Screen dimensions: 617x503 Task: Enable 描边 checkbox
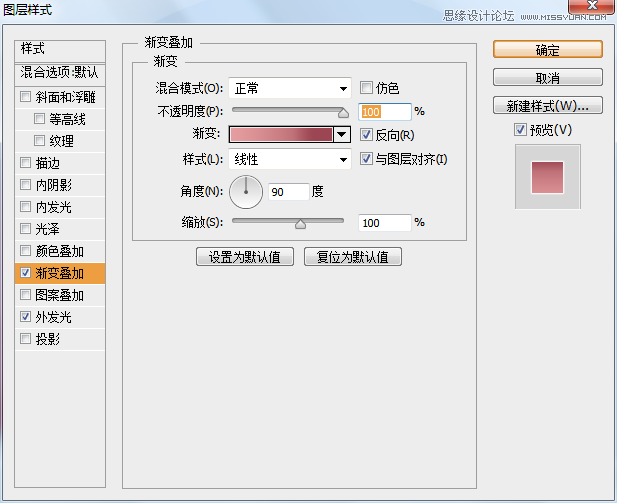tap(25, 163)
